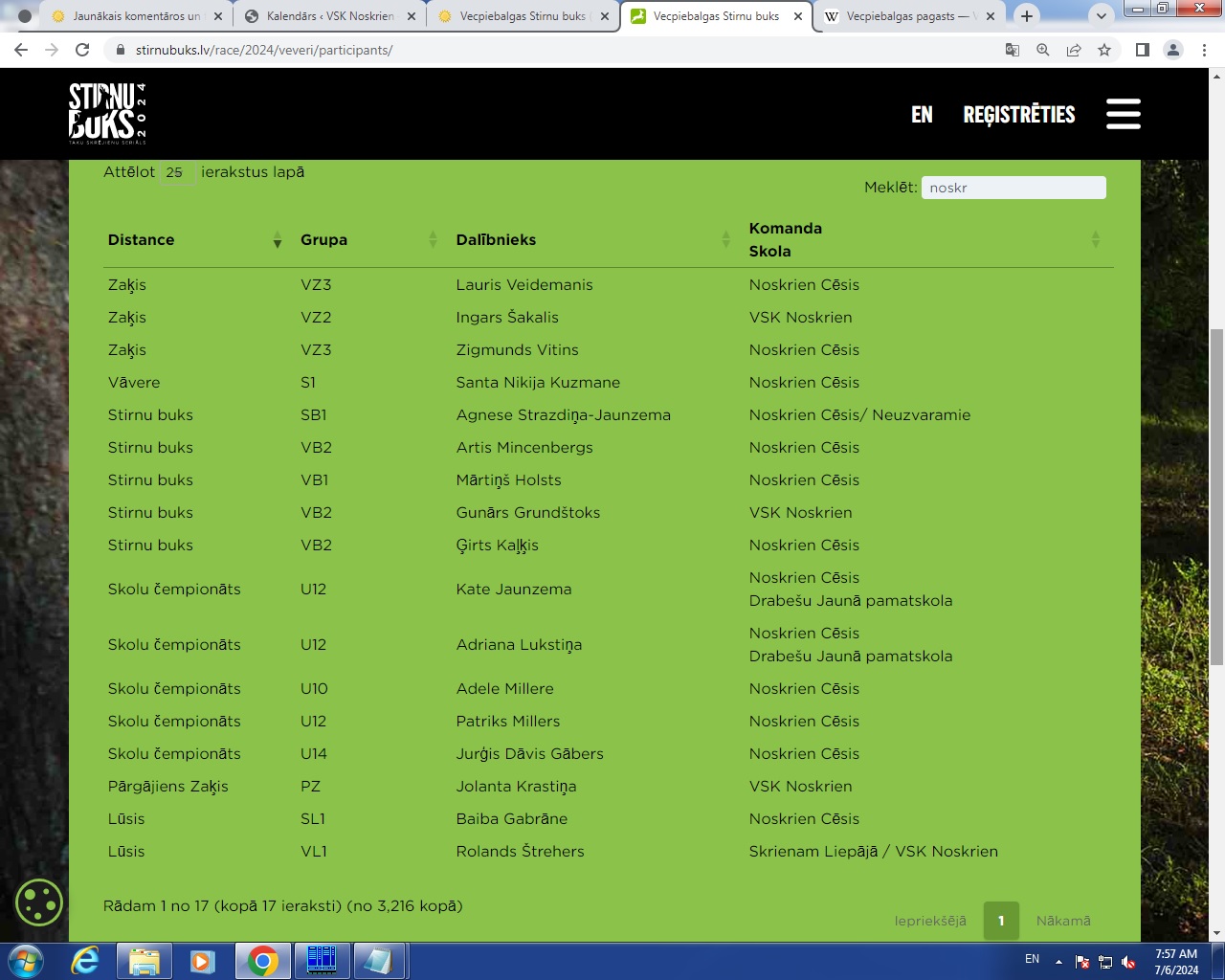This screenshot has width=1225, height=980.
Task: Open the hamburger menu in site header
Action: pyautogui.click(x=1123, y=114)
